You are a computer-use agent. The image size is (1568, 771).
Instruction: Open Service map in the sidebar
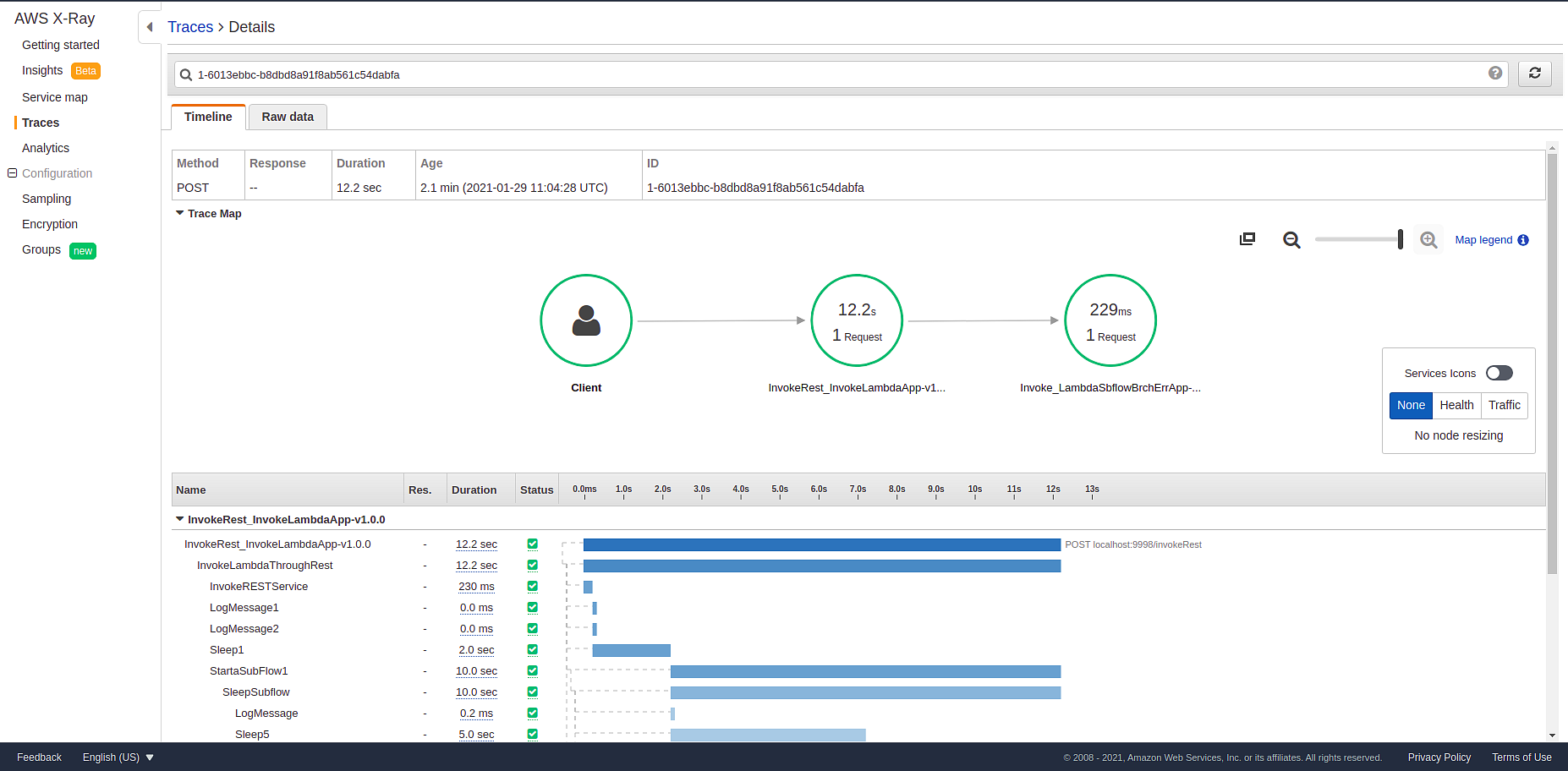pos(55,97)
